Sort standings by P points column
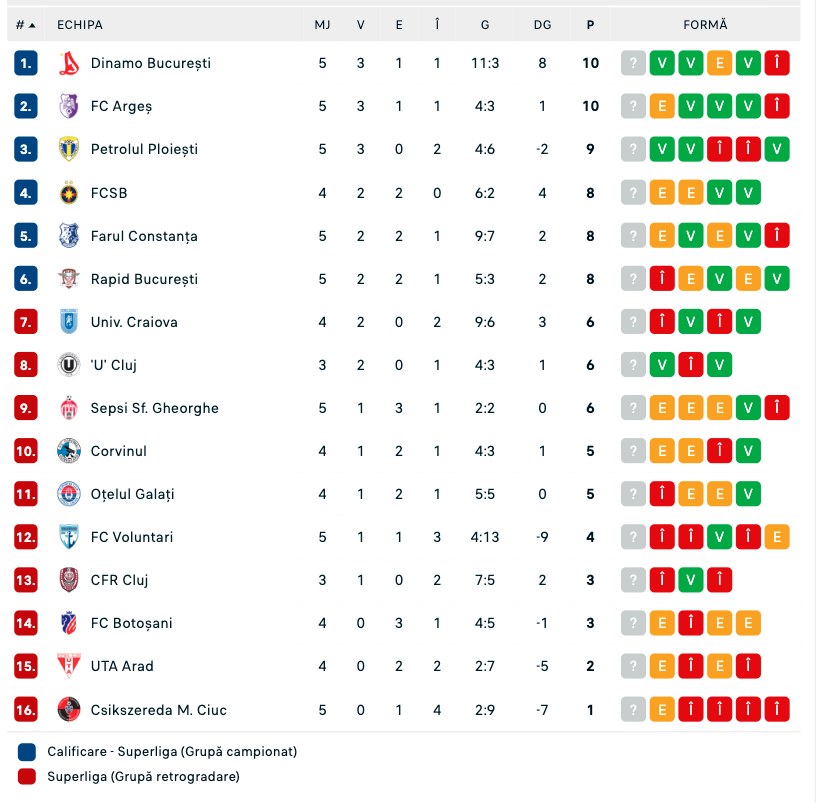The width and height of the screenshot is (816, 803). 590,25
